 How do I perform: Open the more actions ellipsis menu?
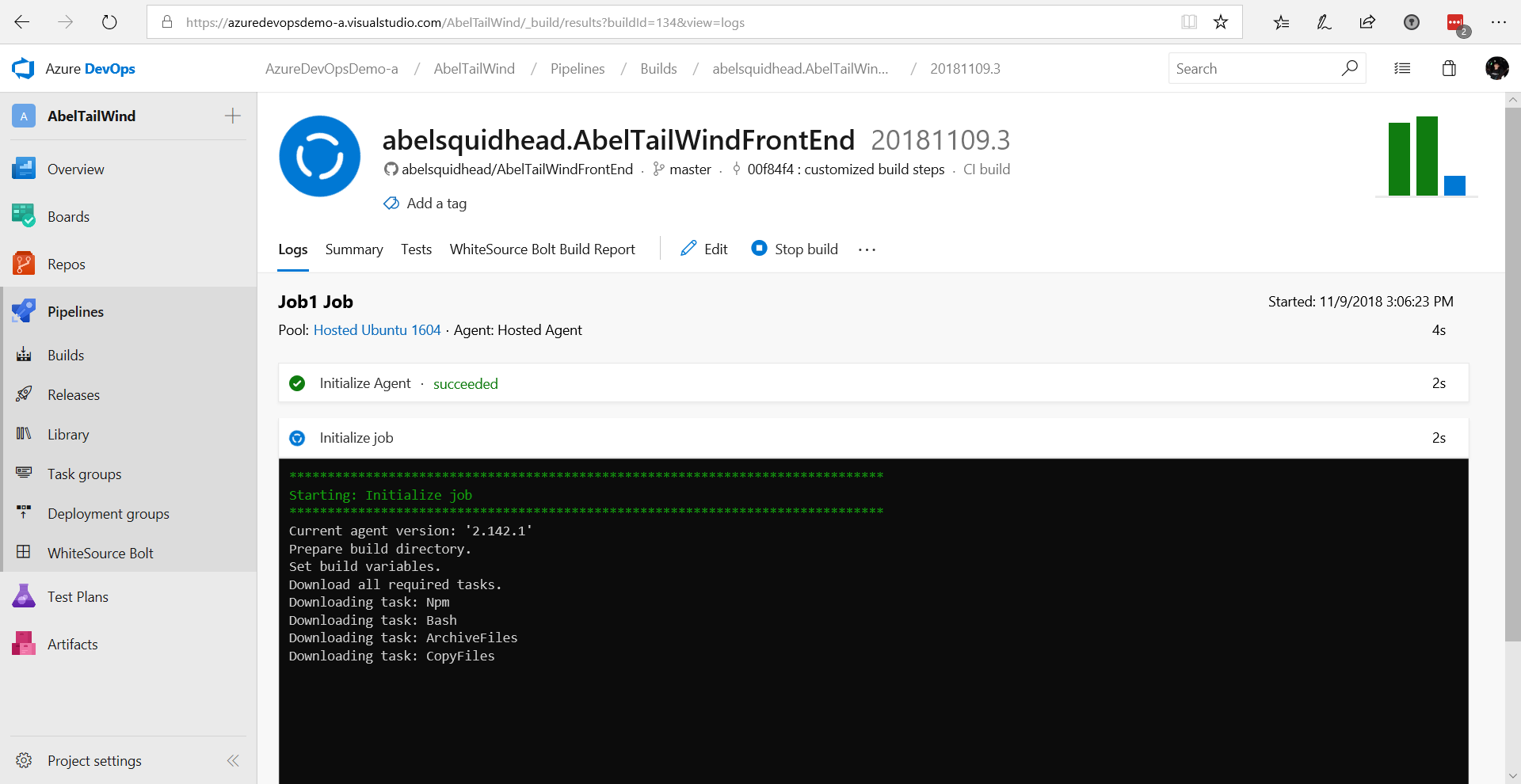(x=867, y=249)
